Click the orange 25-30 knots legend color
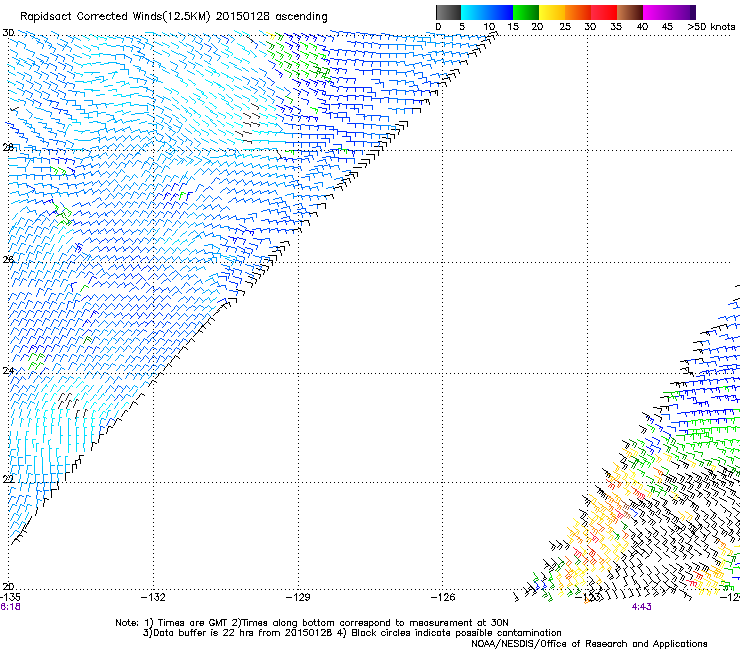The height and width of the screenshot is (650, 740). click(578, 12)
